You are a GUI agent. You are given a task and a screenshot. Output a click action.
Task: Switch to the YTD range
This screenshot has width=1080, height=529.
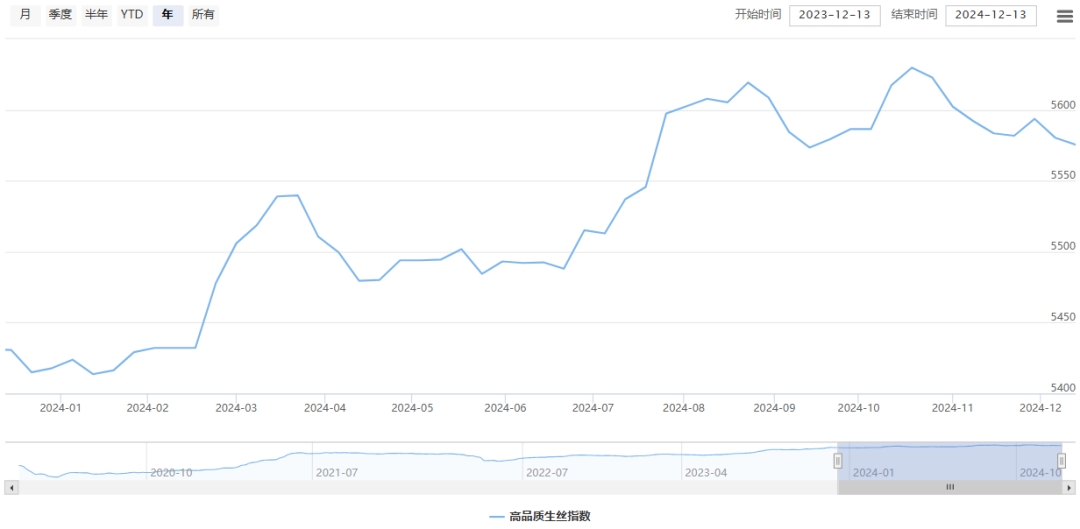pyautogui.click(x=132, y=15)
